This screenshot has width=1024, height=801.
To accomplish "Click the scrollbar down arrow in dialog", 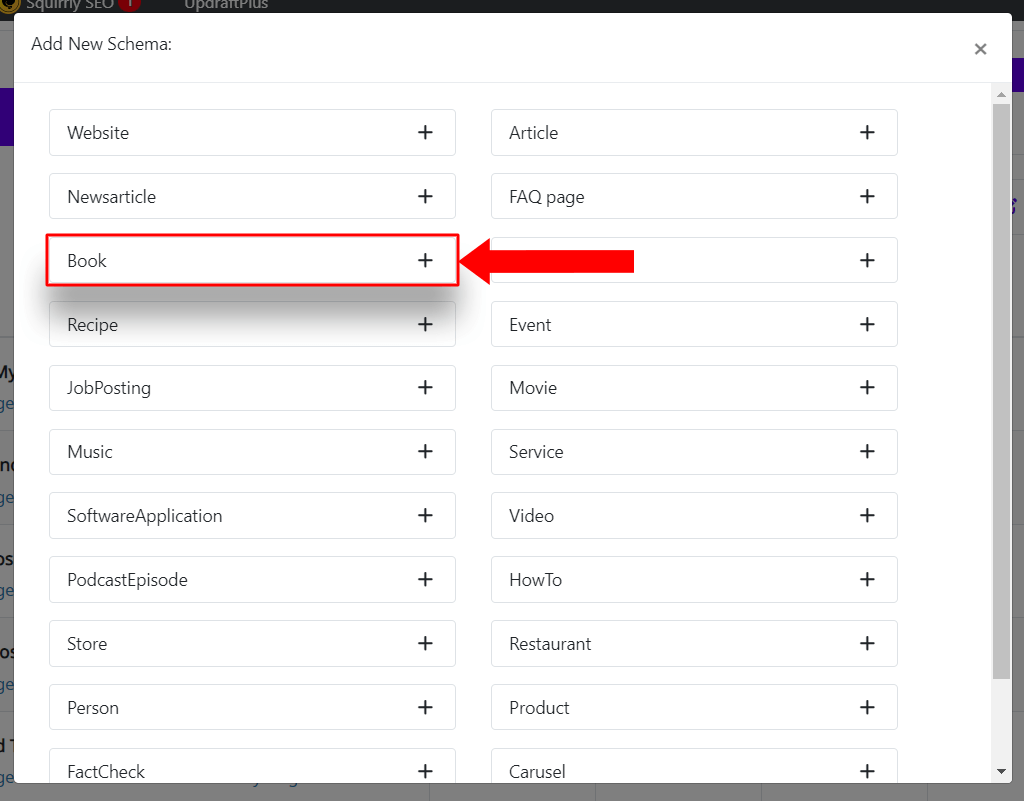I will (1001, 772).
